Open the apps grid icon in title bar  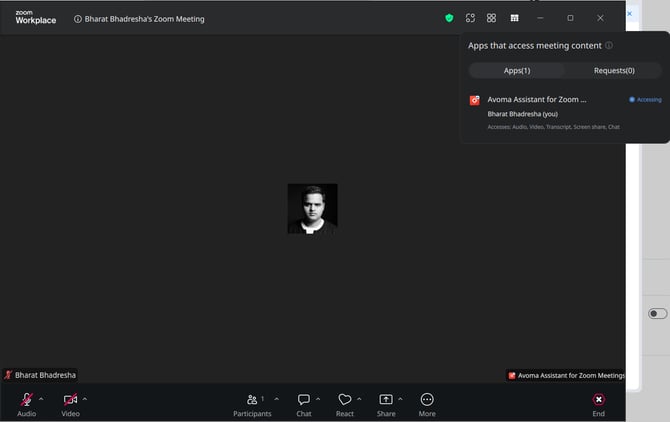(491, 18)
